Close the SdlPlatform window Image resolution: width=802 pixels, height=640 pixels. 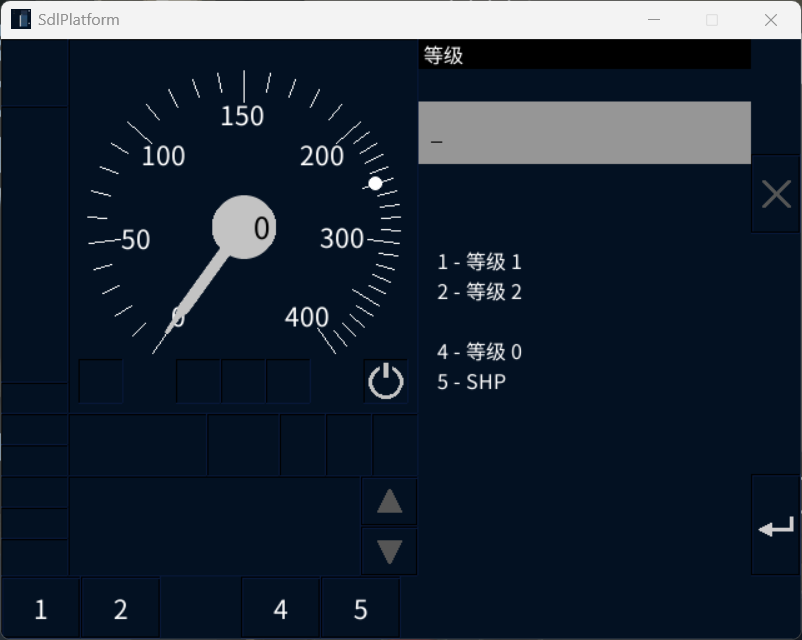771,19
